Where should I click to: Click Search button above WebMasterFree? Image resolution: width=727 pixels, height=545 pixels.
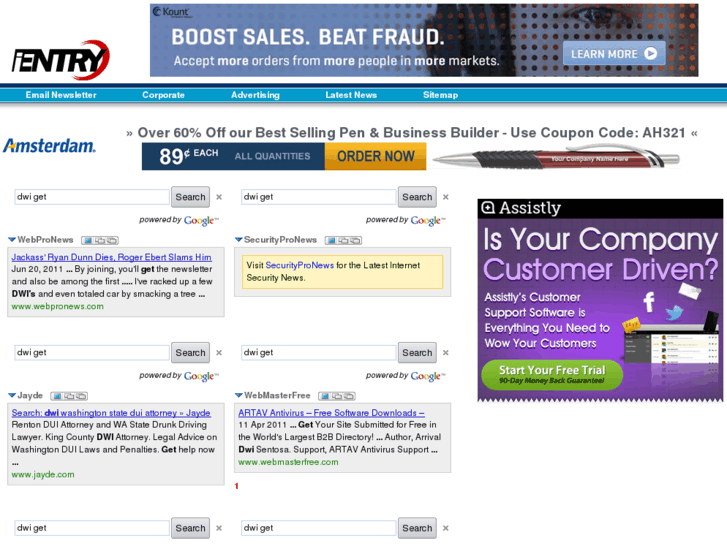pos(417,353)
